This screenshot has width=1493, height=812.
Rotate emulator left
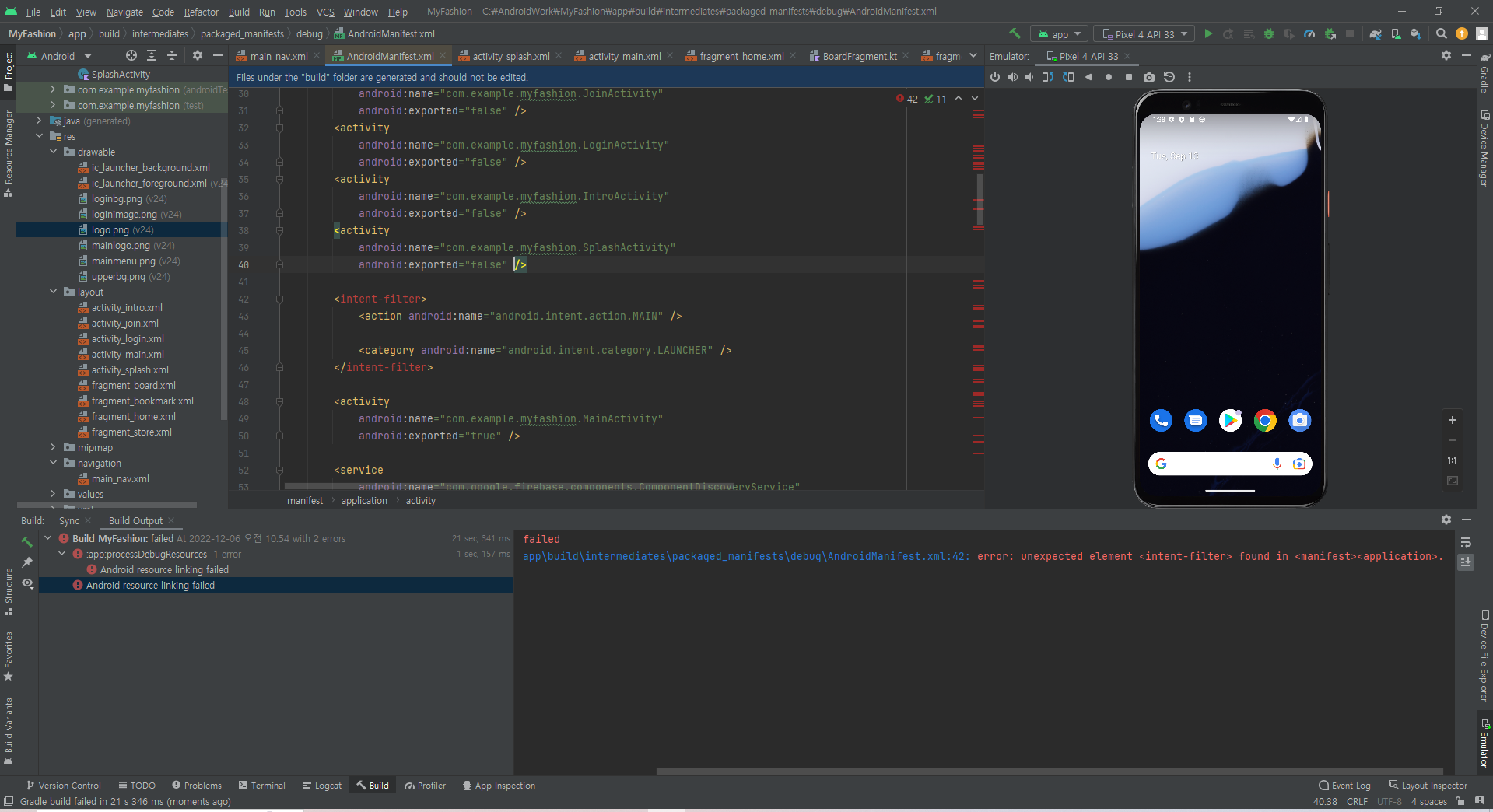click(x=1048, y=77)
